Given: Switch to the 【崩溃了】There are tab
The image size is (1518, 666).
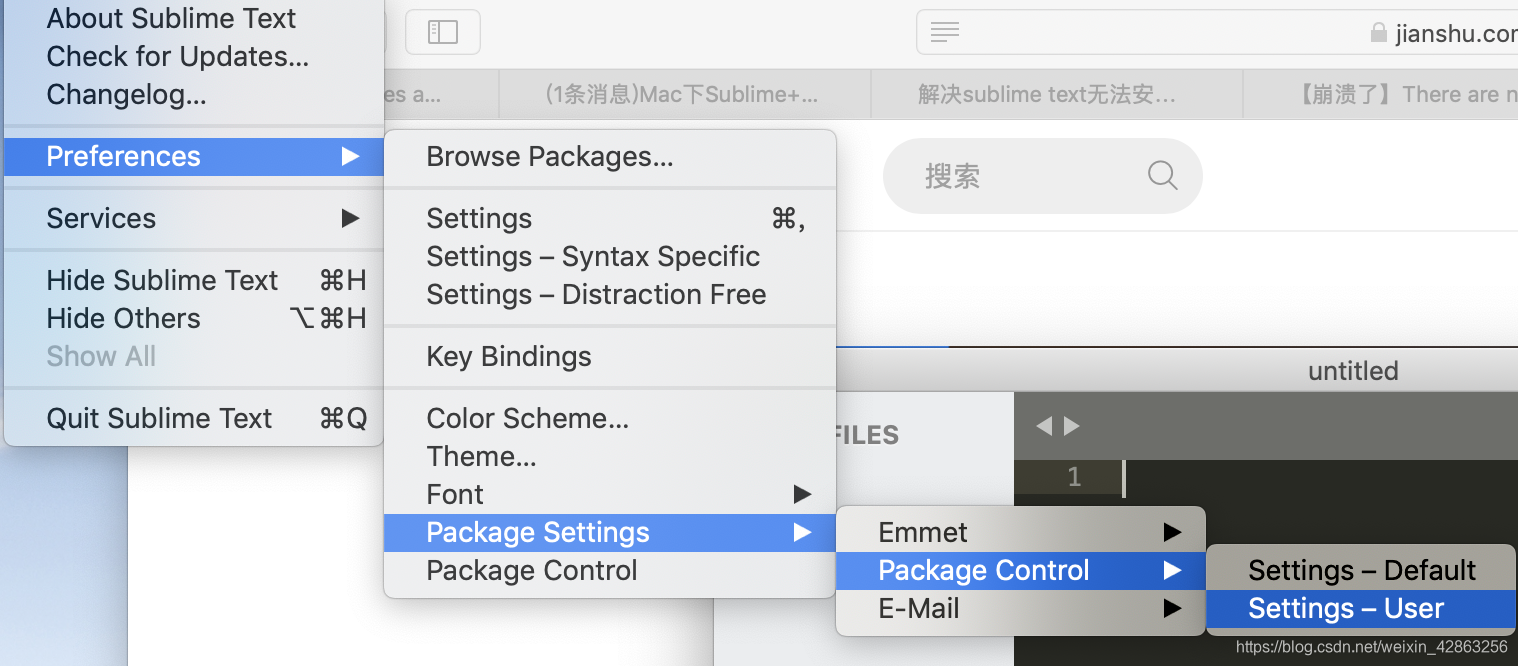Looking at the screenshot, I should click(1381, 95).
